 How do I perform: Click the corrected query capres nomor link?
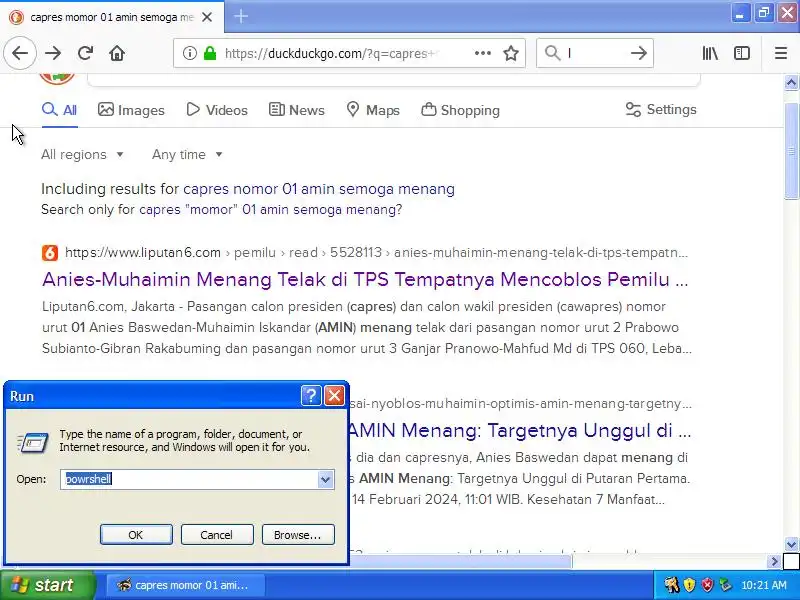tap(319, 189)
